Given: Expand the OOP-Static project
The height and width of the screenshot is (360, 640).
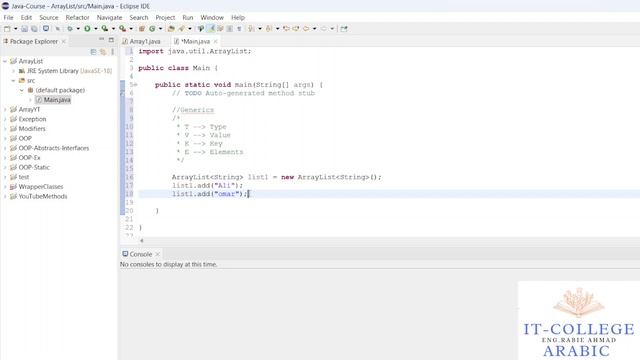Looking at the screenshot, I should (5, 167).
